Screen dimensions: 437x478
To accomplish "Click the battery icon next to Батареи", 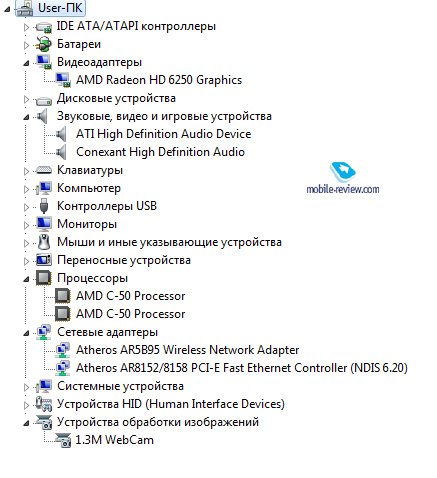I will pyautogui.click(x=44, y=44).
